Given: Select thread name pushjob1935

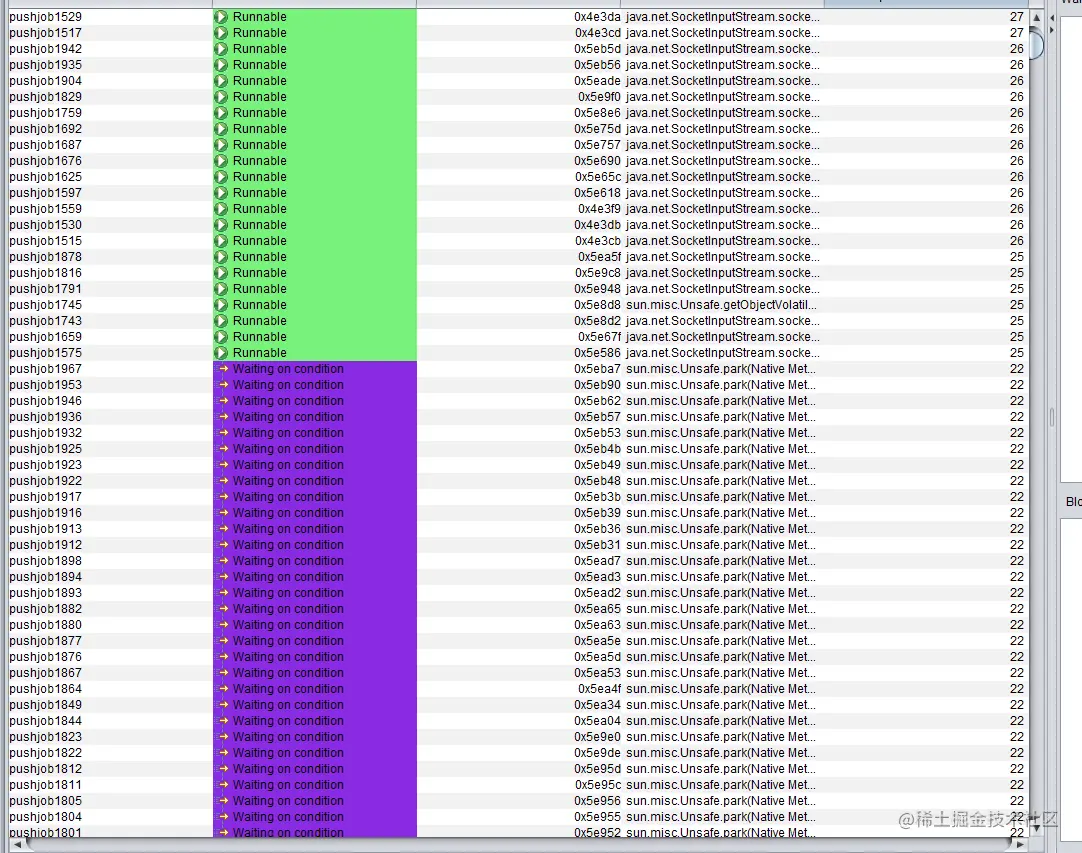Looking at the screenshot, I should point(46,65).
